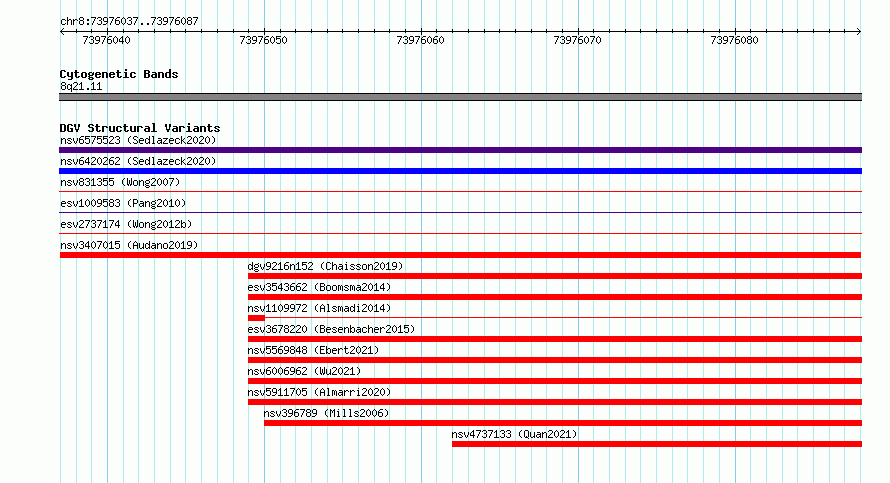The image size is (890, 483).
Task: Click the red nsv5569848 variant bar
Action: tap(555, 360)
